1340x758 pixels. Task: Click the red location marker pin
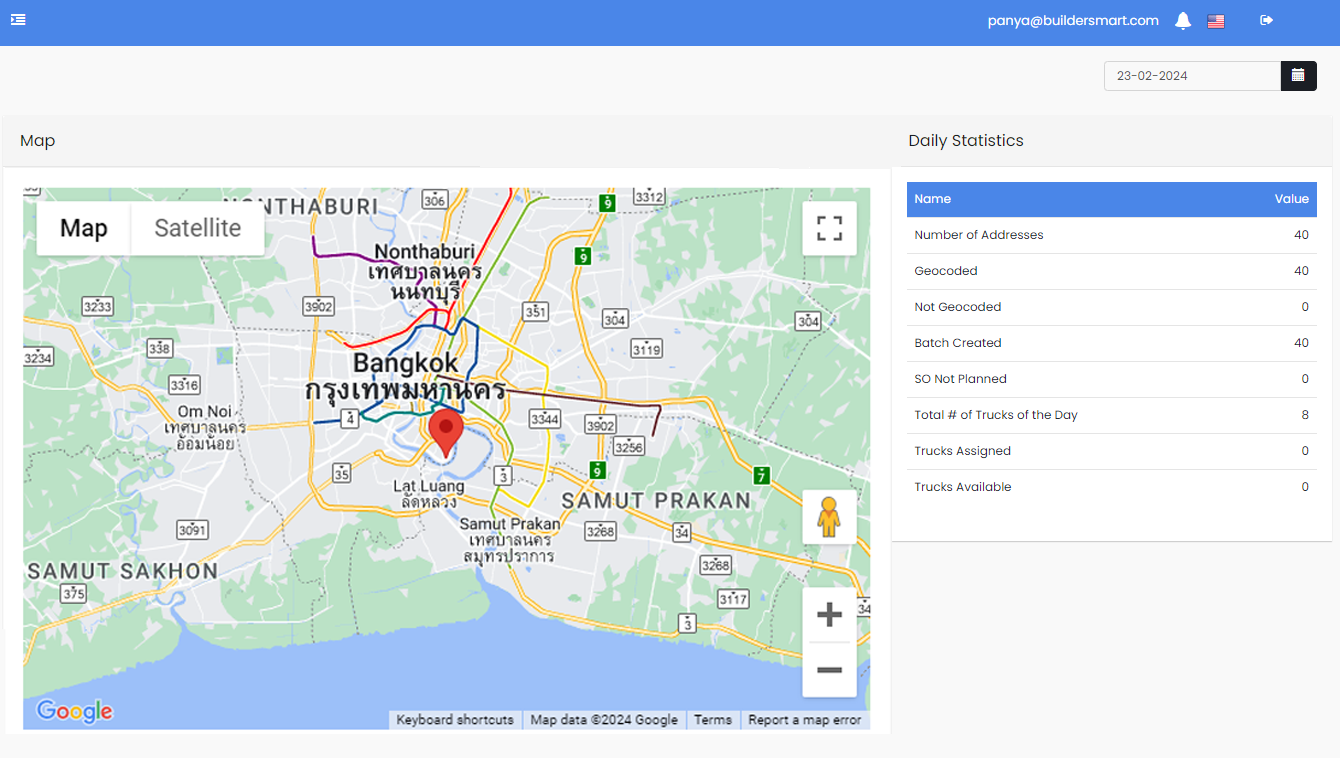(x=445, y=433)
